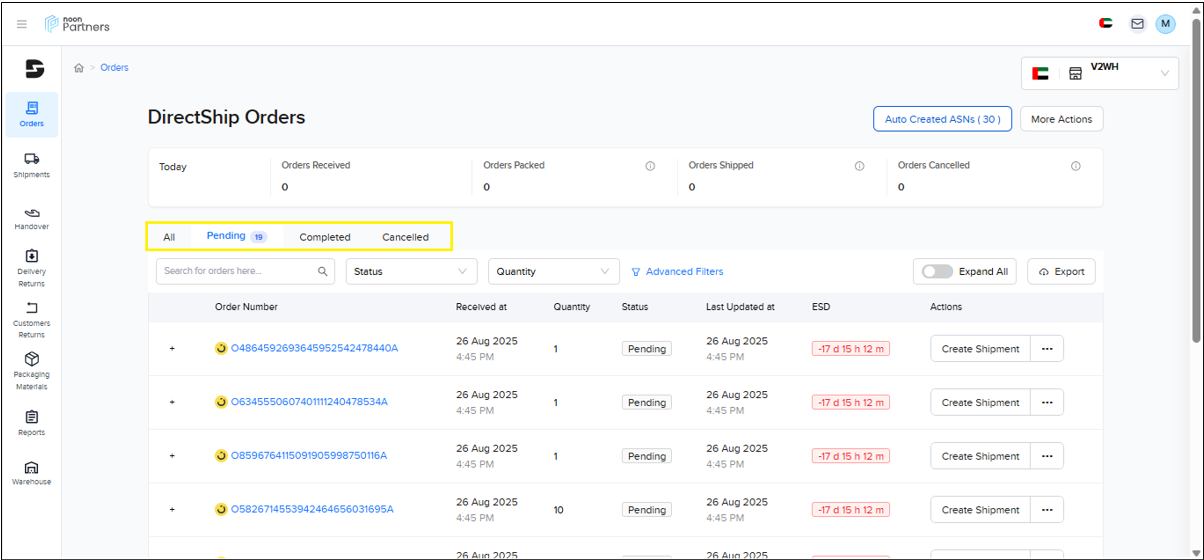Open Warehouse in the sidebar
The image size is (1204, 560).
[31, 473]
